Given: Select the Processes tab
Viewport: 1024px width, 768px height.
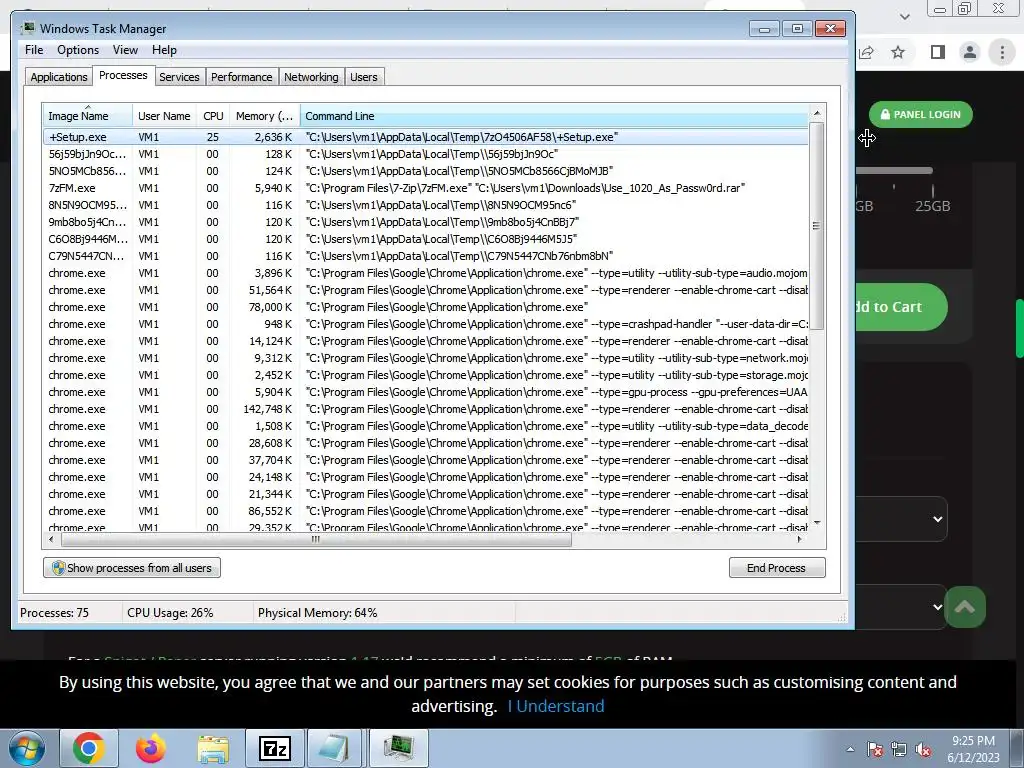Looking at the screenshot, I should click(x=123, y=75).
